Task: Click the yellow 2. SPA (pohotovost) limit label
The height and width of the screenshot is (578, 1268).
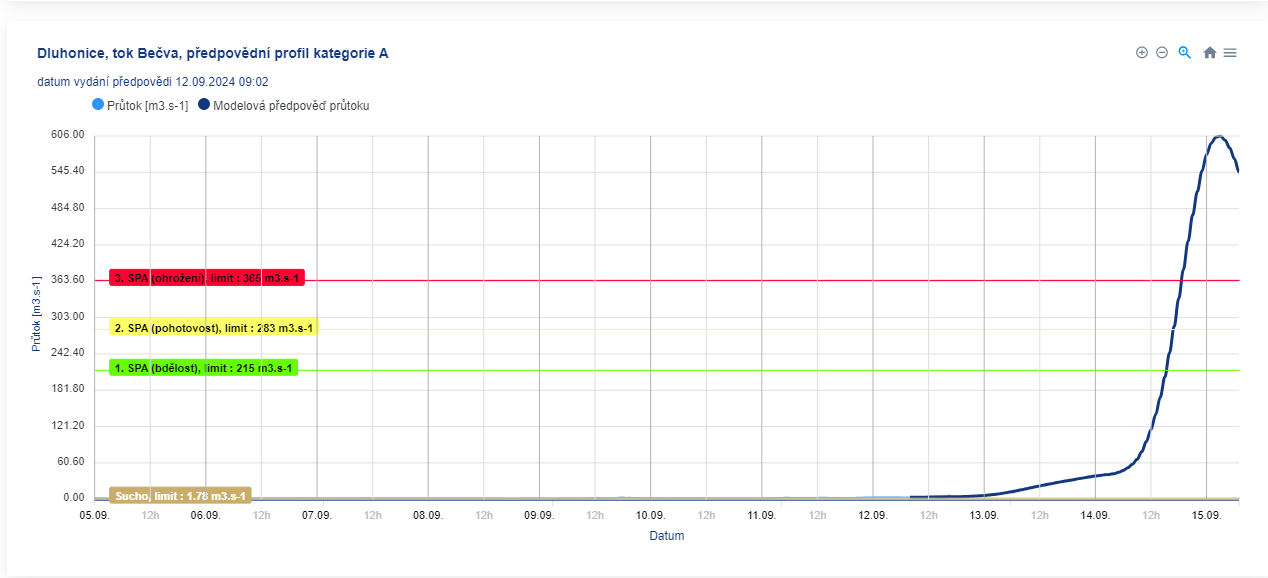Action: (x=213, y=328)
